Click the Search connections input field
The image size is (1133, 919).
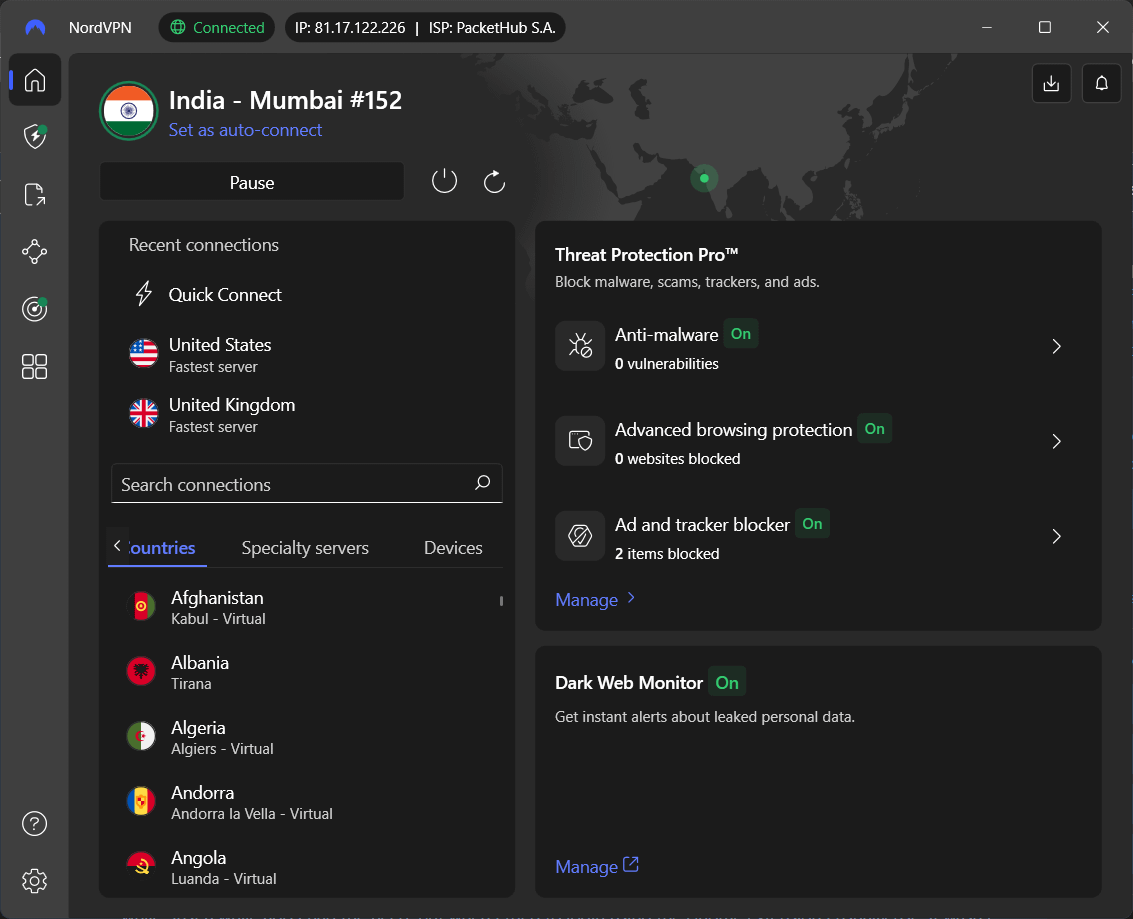290,484
